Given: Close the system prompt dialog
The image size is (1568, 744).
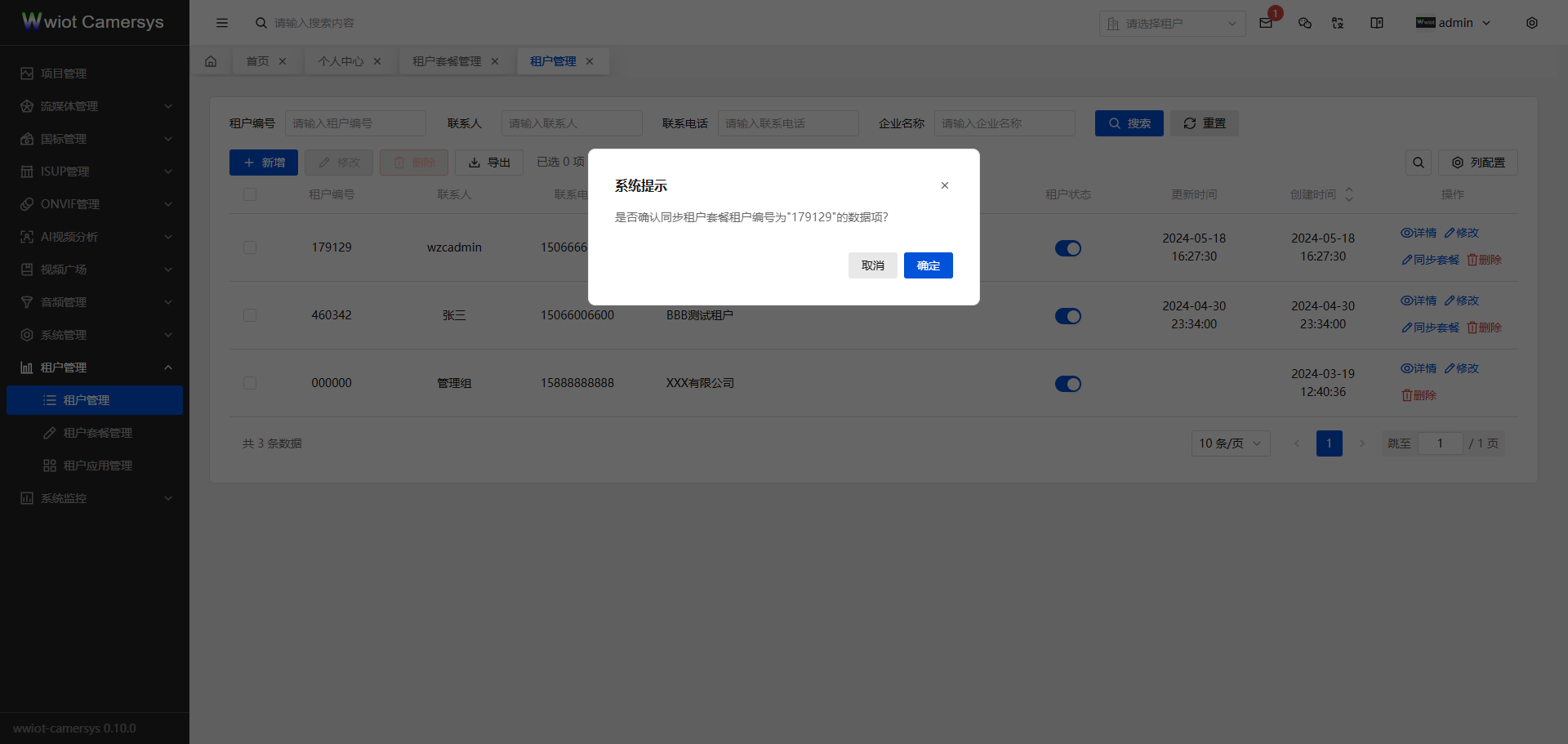Looking at the screenshot, I should 945,185.
